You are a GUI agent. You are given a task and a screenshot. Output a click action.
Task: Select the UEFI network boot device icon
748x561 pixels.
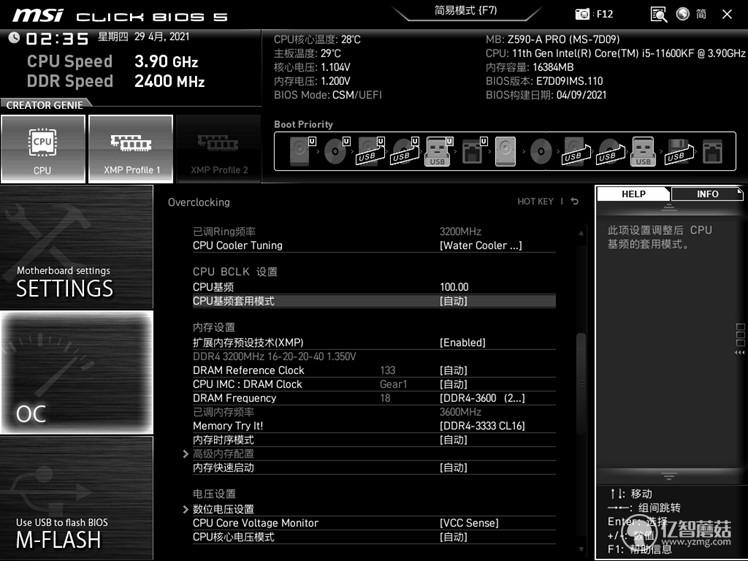pyautogui.click(x=474, y=151)
